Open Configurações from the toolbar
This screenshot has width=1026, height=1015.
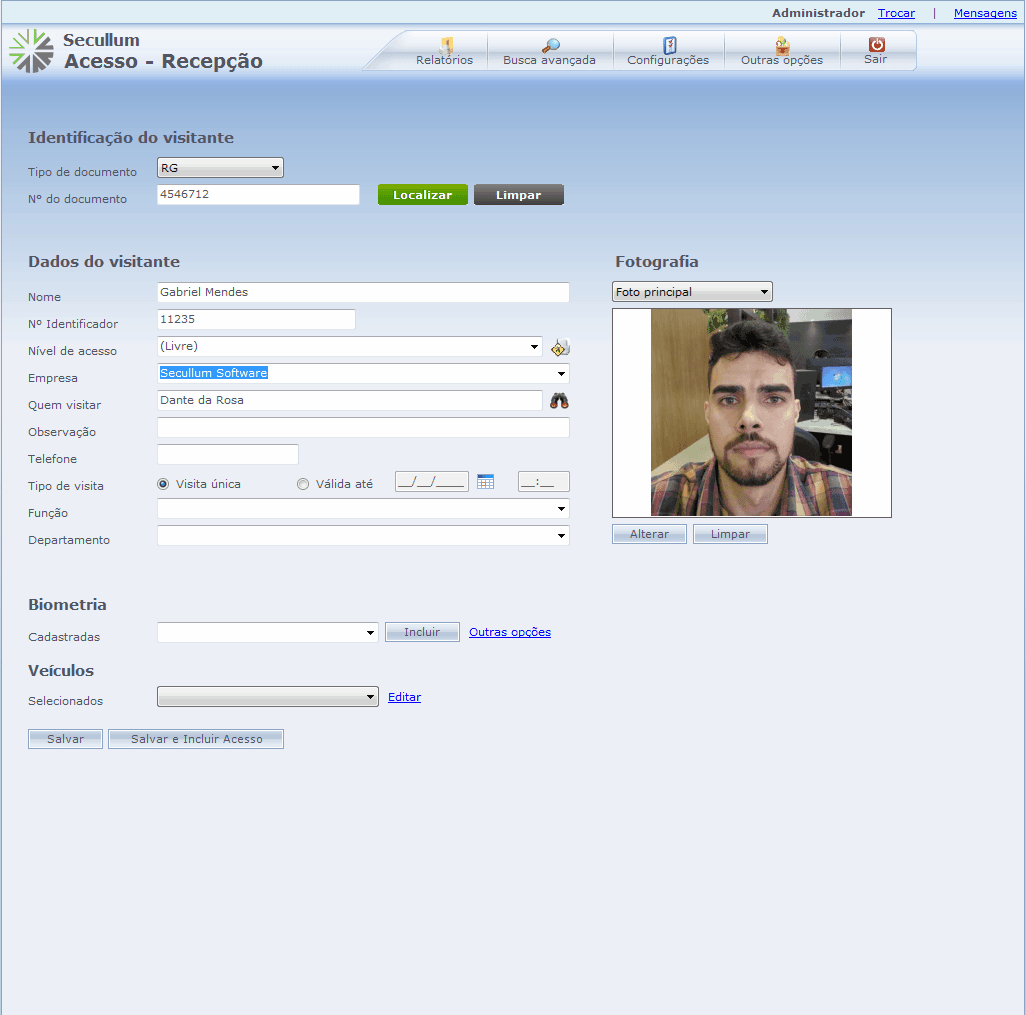[x=669, y=45]
